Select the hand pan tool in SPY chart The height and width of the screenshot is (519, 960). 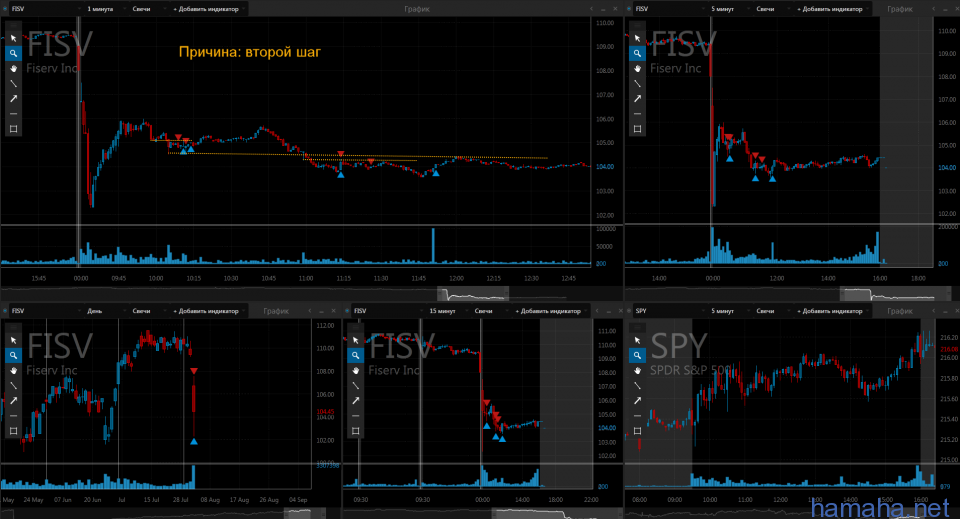click(637, 370)
